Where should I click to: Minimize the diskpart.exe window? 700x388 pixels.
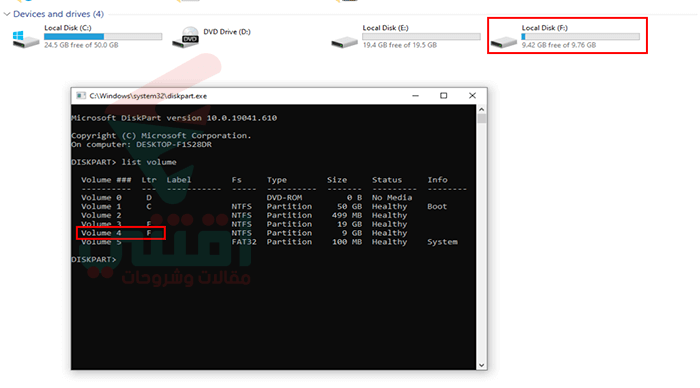[x=415, y=96]
